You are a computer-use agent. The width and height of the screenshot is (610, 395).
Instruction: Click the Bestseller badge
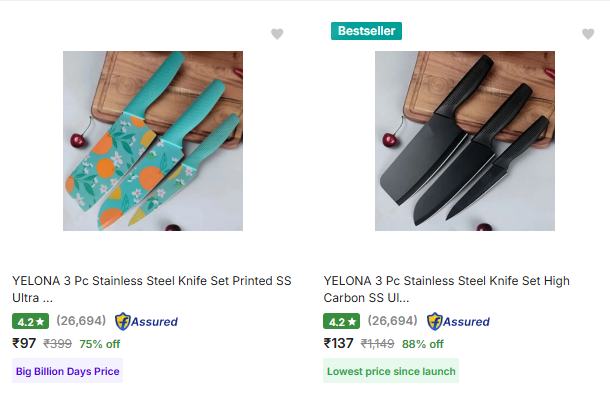pyautogui.click(x=366, y=31)
